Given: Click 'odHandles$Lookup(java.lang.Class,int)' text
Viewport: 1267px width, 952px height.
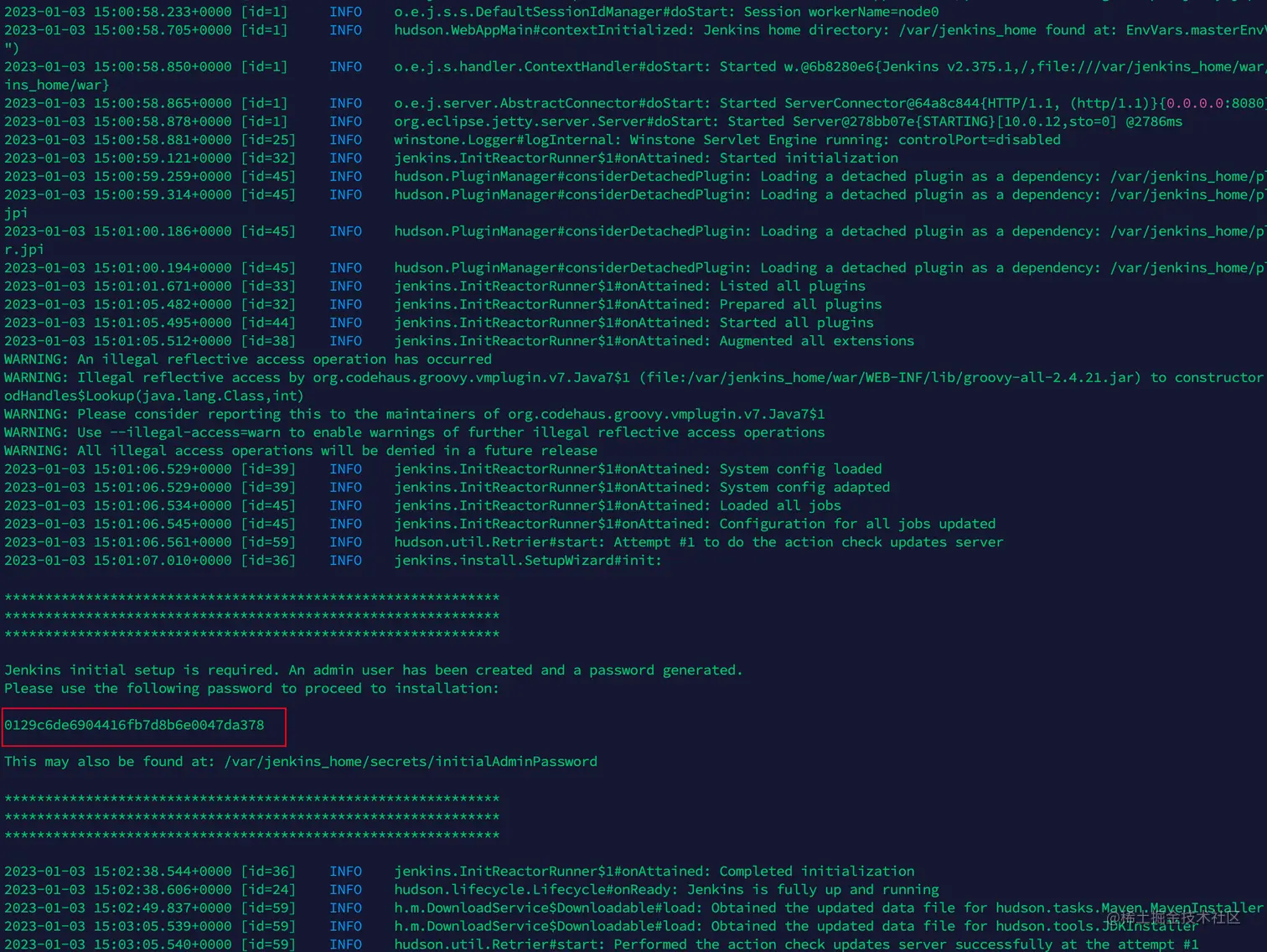Looking at the screenshot, I should 154,396.
